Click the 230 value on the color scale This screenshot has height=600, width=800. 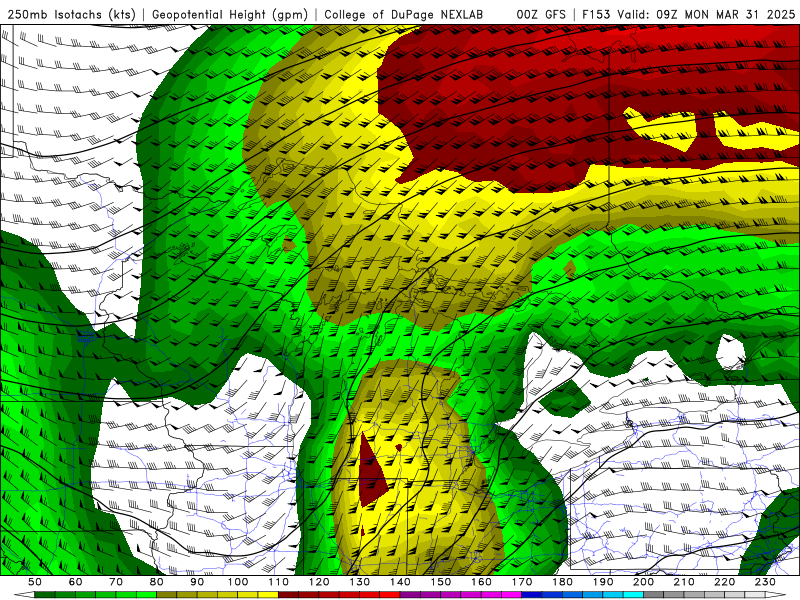click(x=765, y=582)
